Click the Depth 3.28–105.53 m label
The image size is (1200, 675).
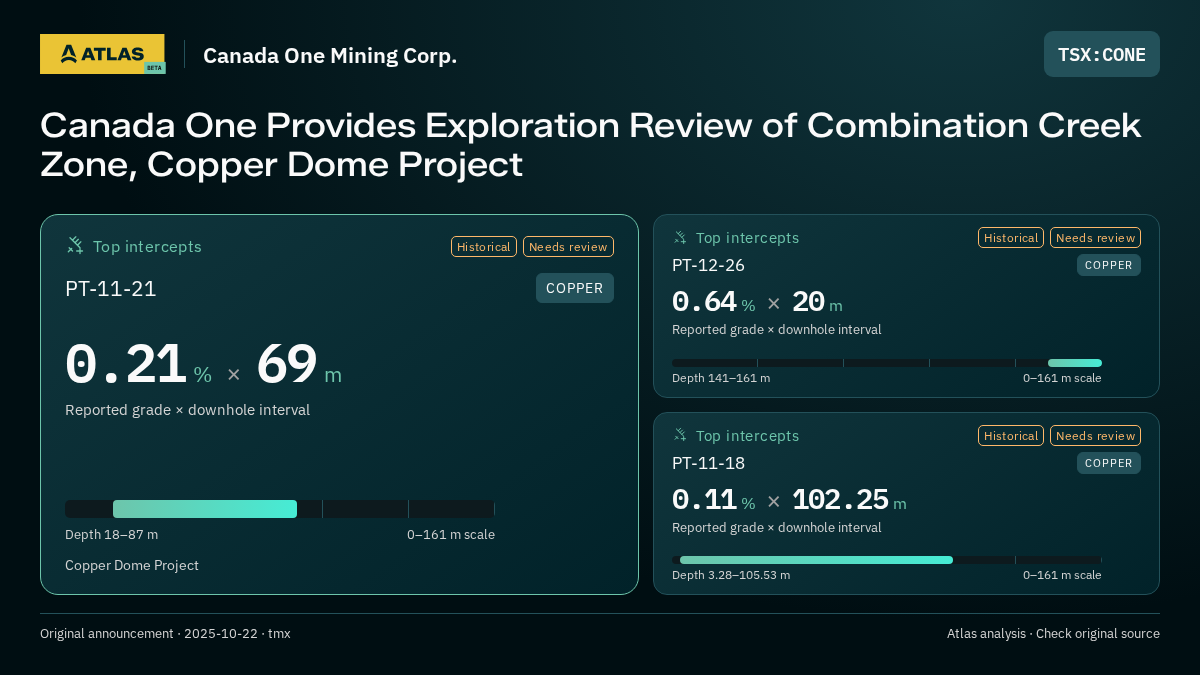731,575
